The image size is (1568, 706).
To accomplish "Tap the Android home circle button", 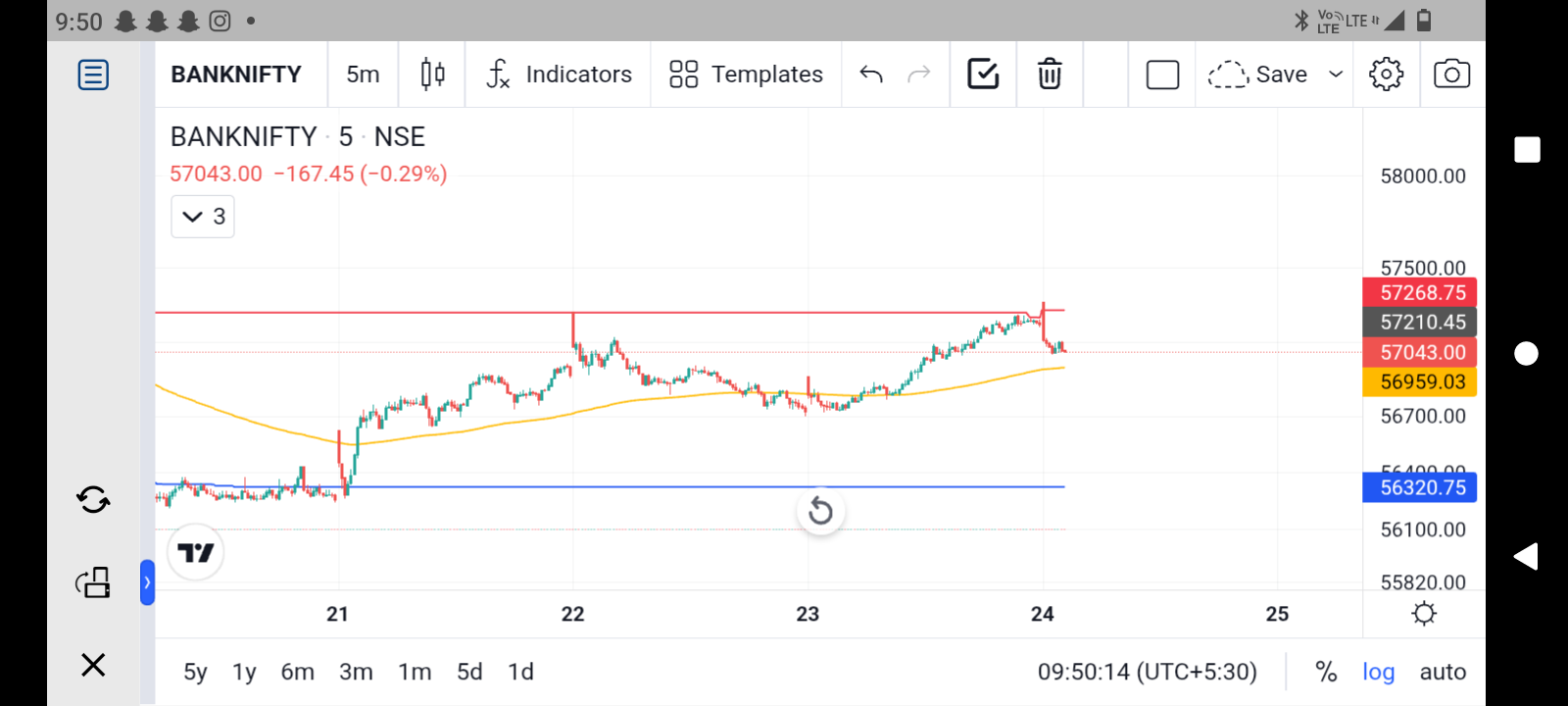I will pyautogui.click(x=1527, y=353).
